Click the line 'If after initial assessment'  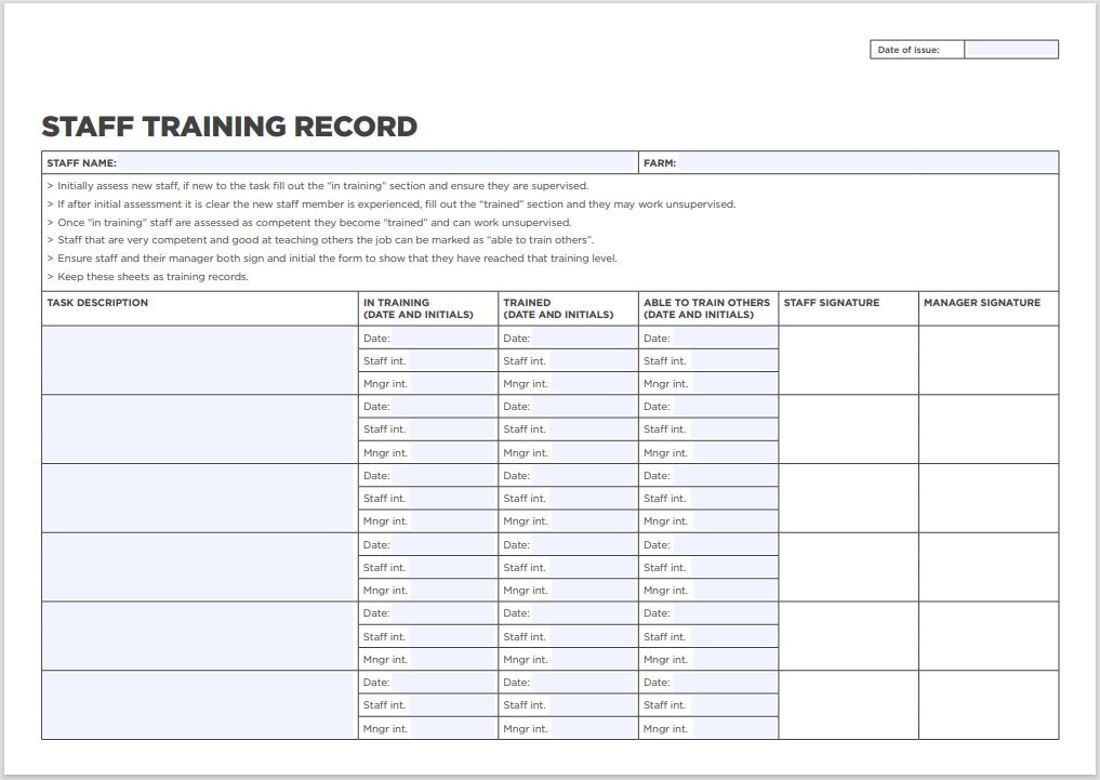click(x=391, y=204)
